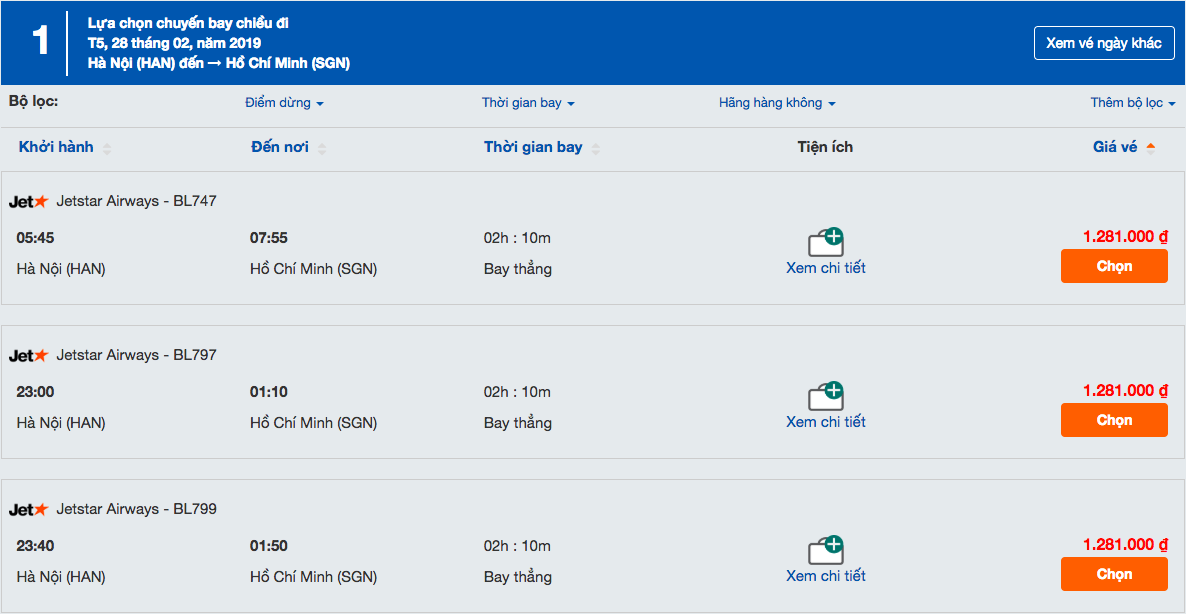Sort flights by Khởi hành column label
The image size is (1186, 614).
56,147
